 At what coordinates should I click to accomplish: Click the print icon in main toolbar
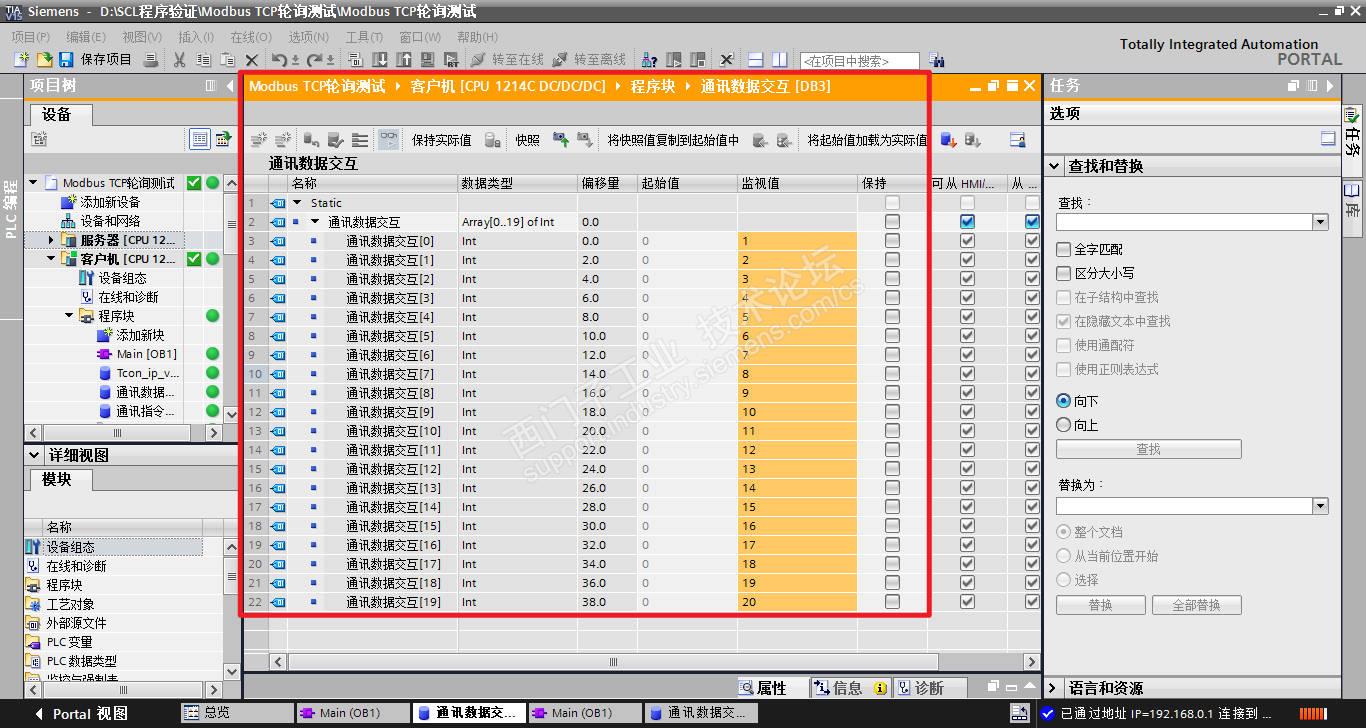(x=151, y=60)
